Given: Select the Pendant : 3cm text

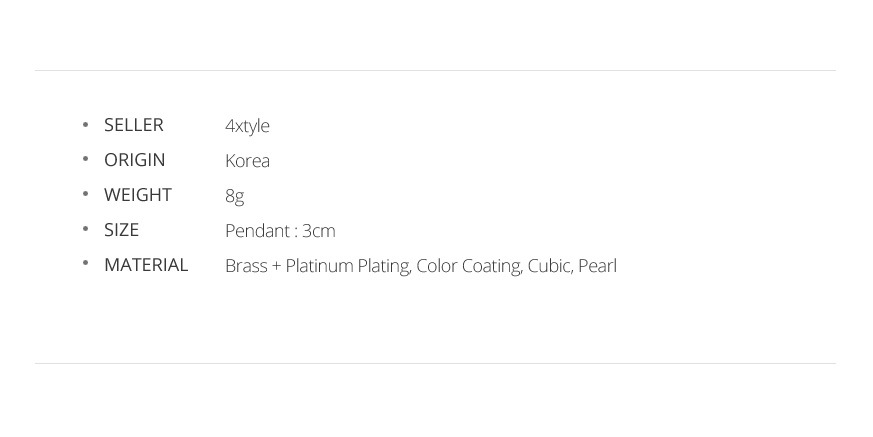Looking at the screenshot, I should (280, 230).
